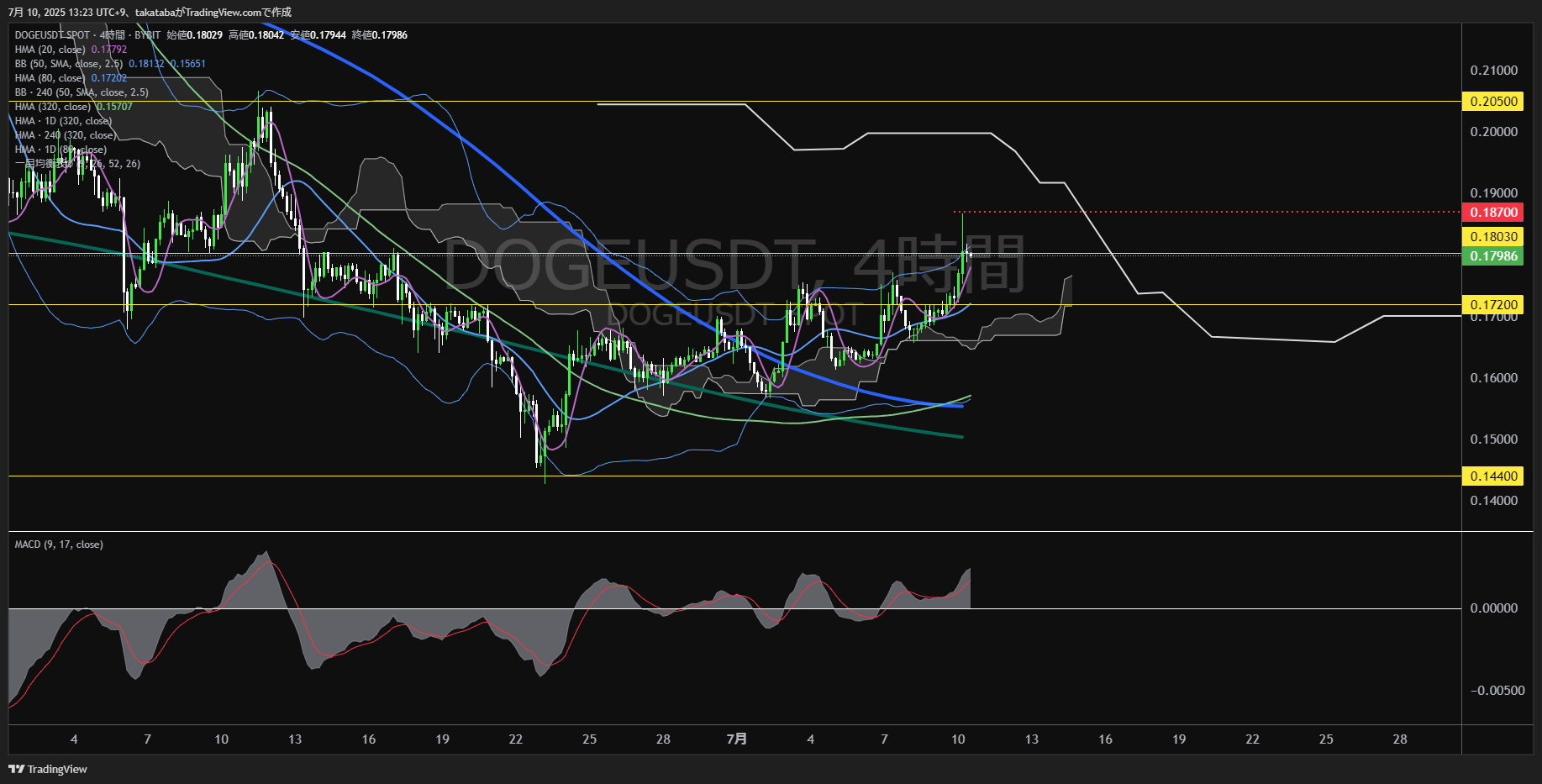Click the 0.14000 price axis tick
1542x784 pixels.
1494,501
